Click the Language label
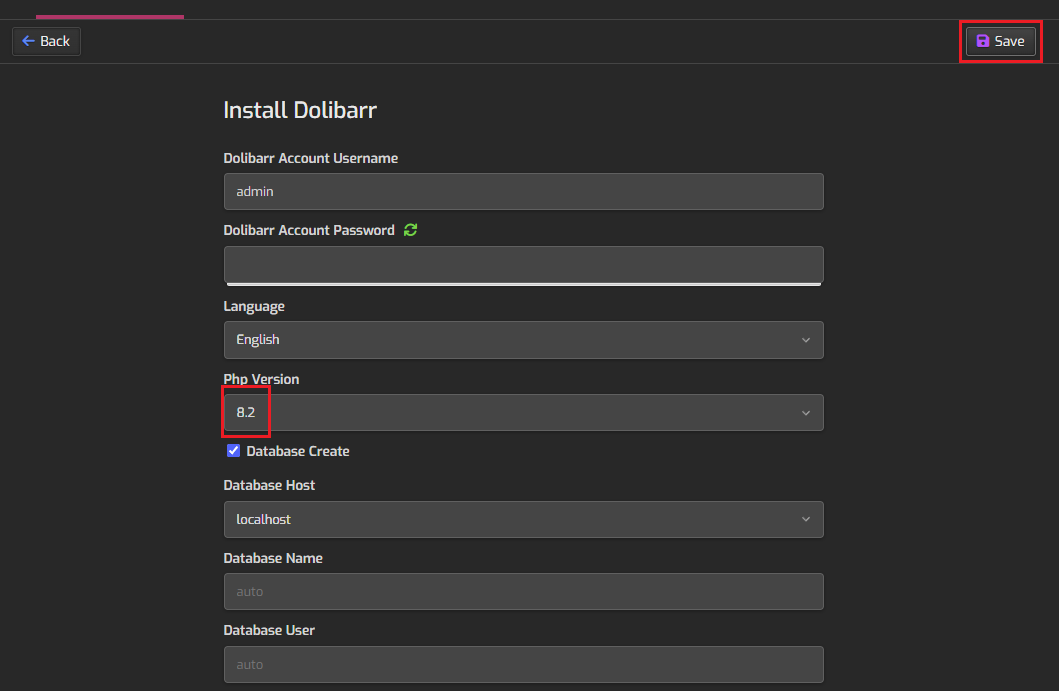1059x691 pixels. pyautogui.click(x=254, y=307)
